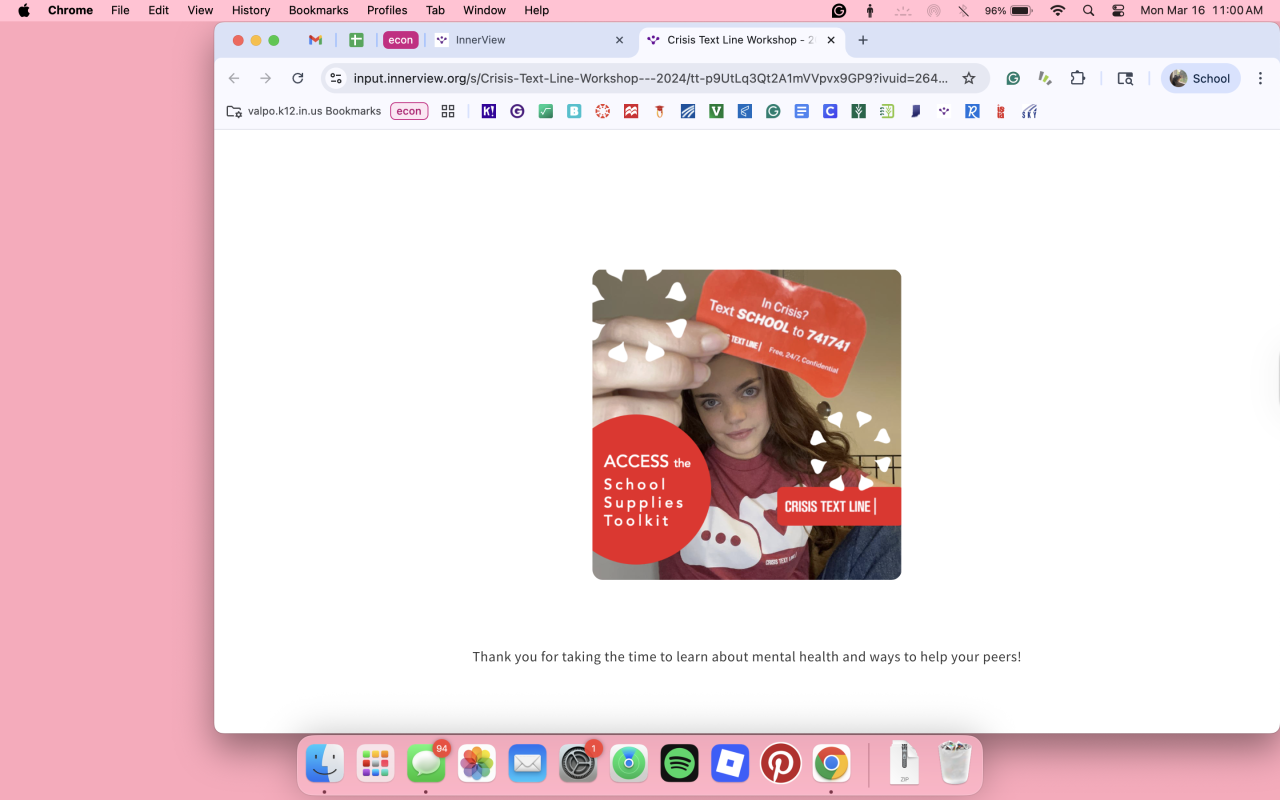Image resolution: width=1280 pixels, height=800 pixels.
Task: Open the Profiles menu
Action: 387,10
